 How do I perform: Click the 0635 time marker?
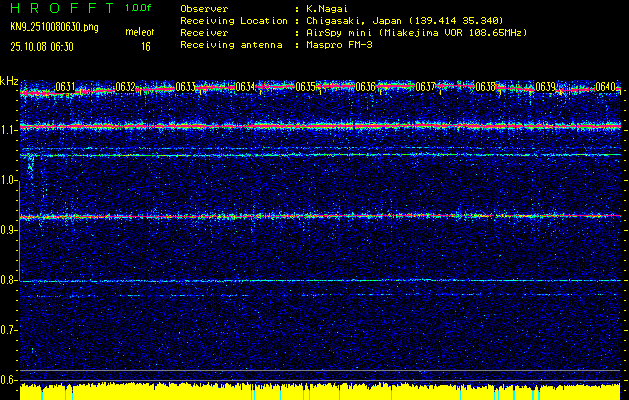tap(305, 87)
